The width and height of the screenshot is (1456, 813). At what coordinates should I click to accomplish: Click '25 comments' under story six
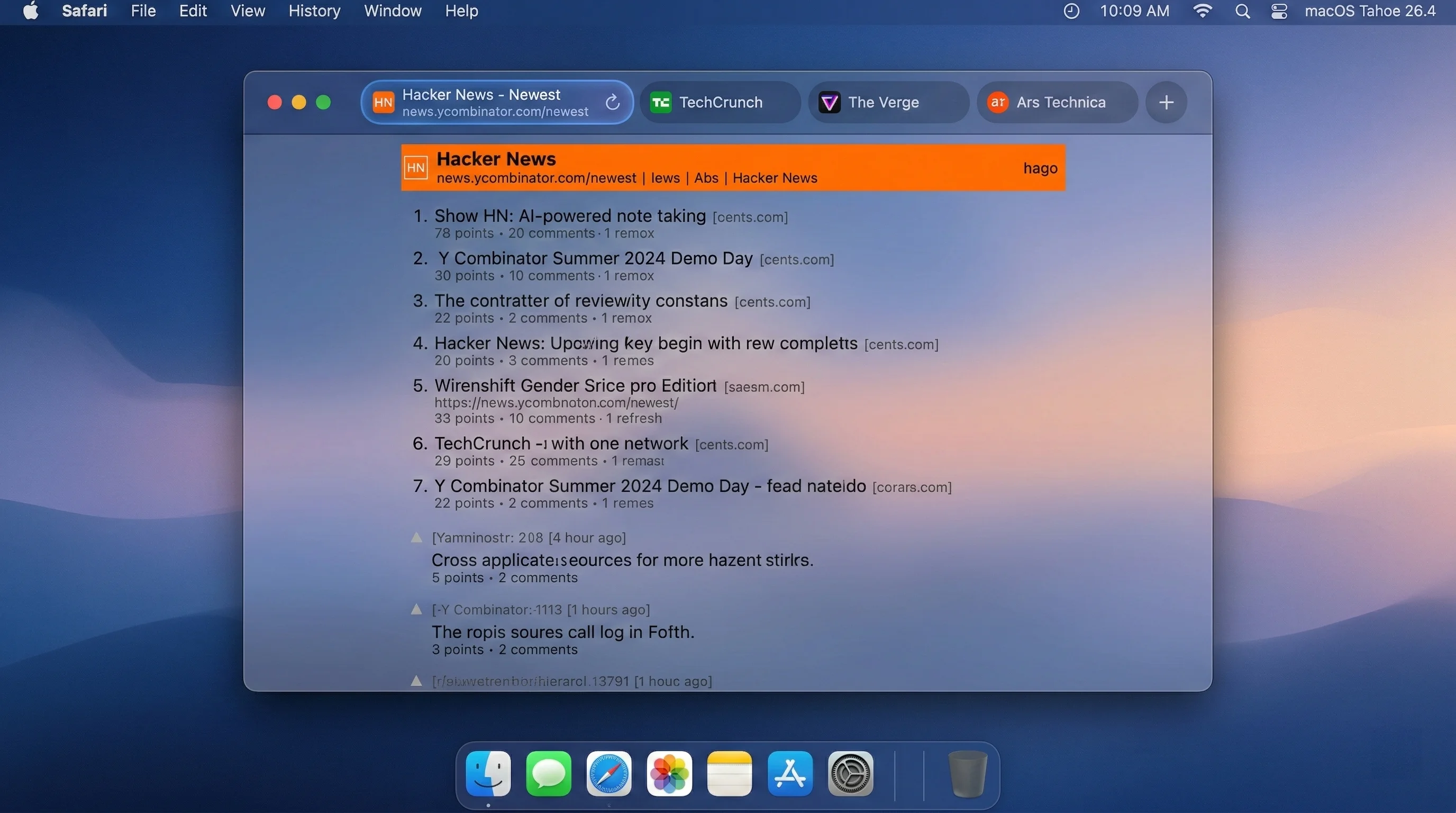(553, 461)
